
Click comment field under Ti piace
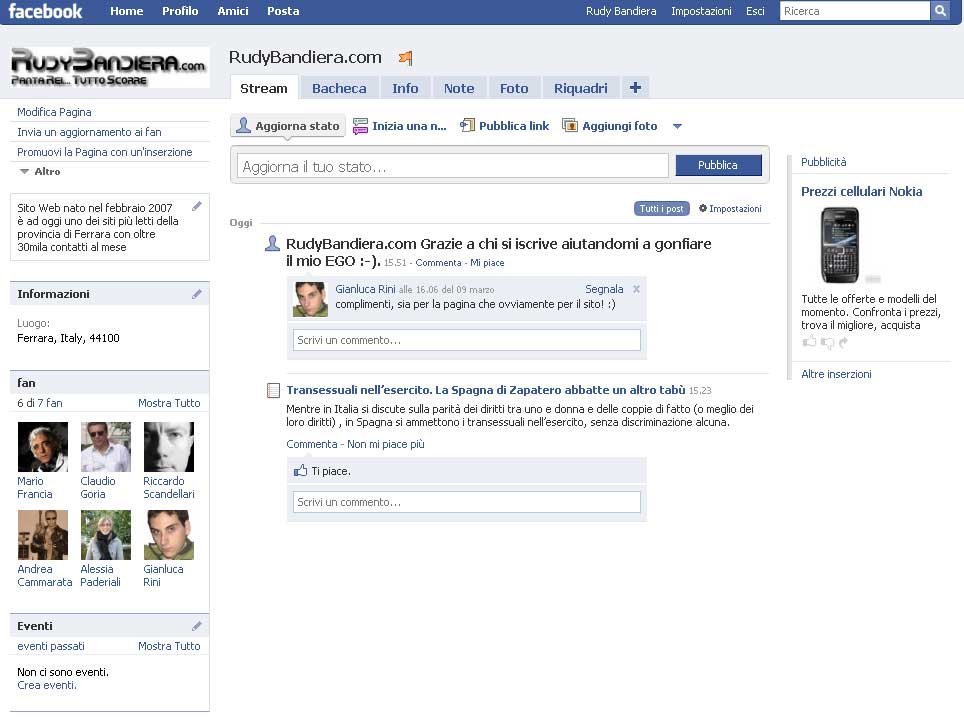467,502
